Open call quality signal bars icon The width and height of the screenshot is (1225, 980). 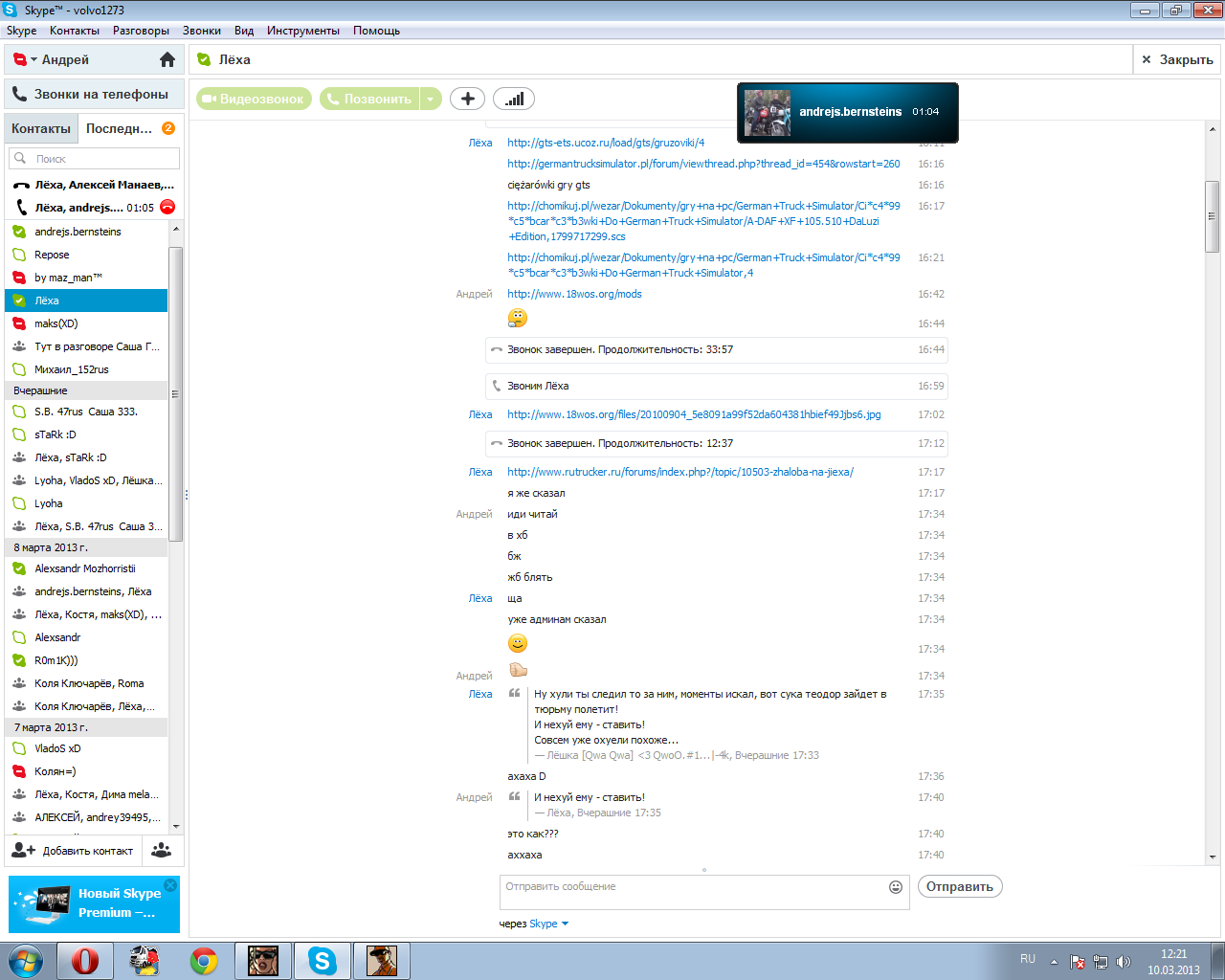tap(514, 99)
